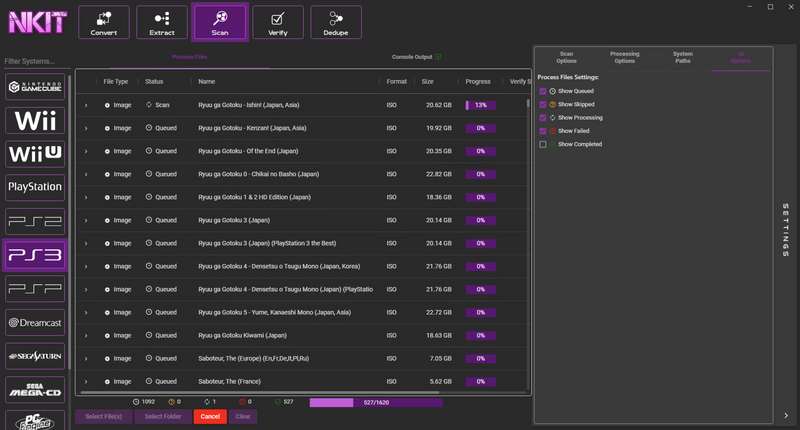Click the processing count status icon
This screenshot has width=800, height=430.
pos(207,402)
